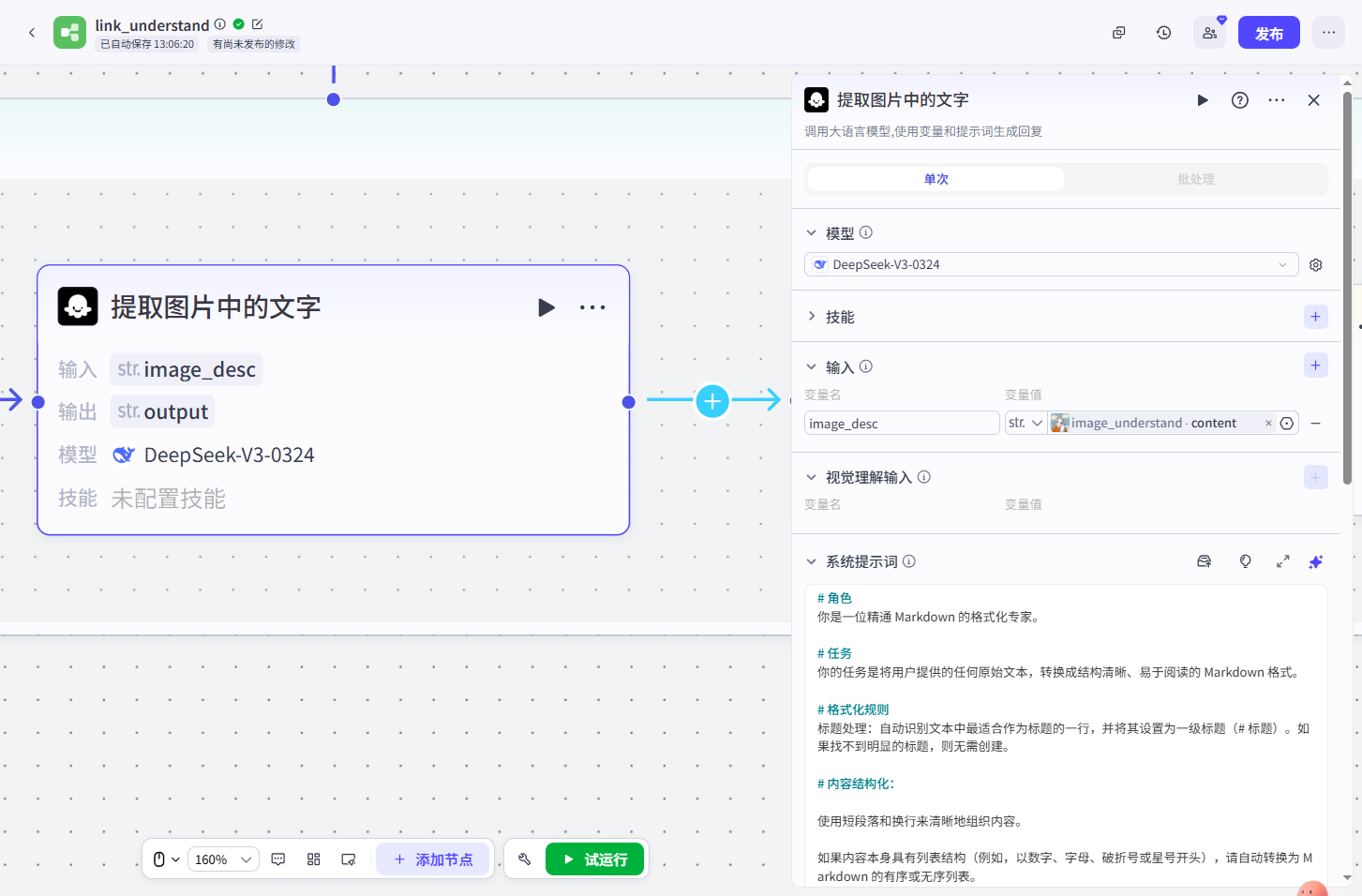Open model settings gear icon
The width and height of the screenshot is (1362, 896).
click(1316, 265)
